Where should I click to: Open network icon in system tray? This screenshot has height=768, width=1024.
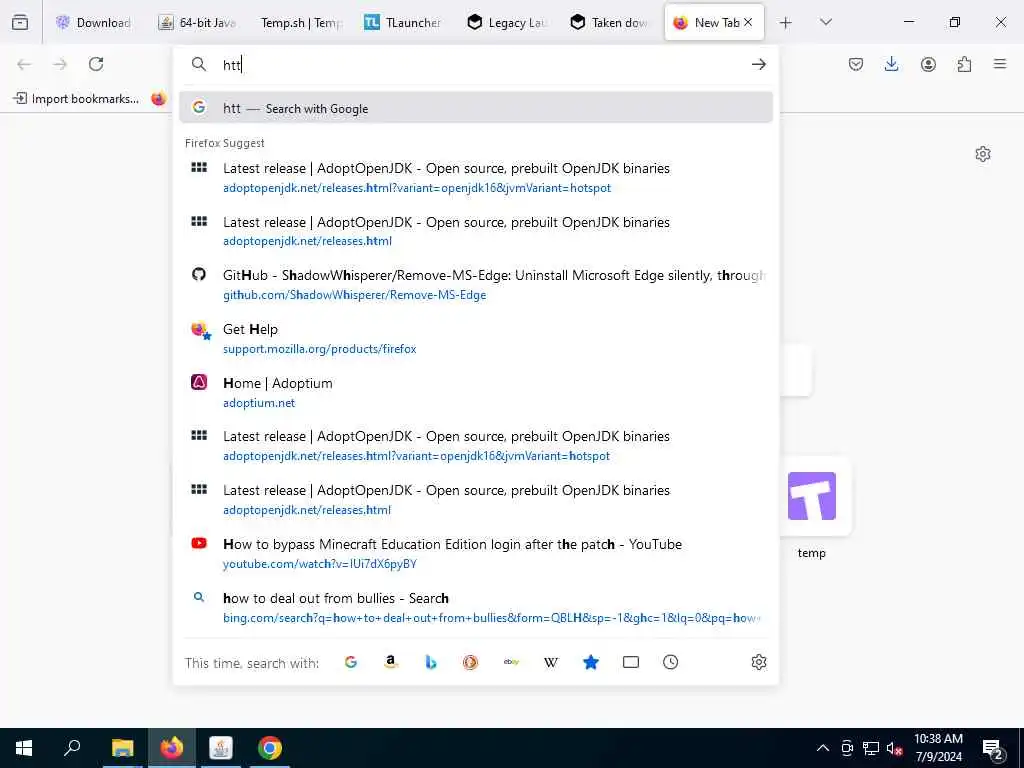point(871,748)
